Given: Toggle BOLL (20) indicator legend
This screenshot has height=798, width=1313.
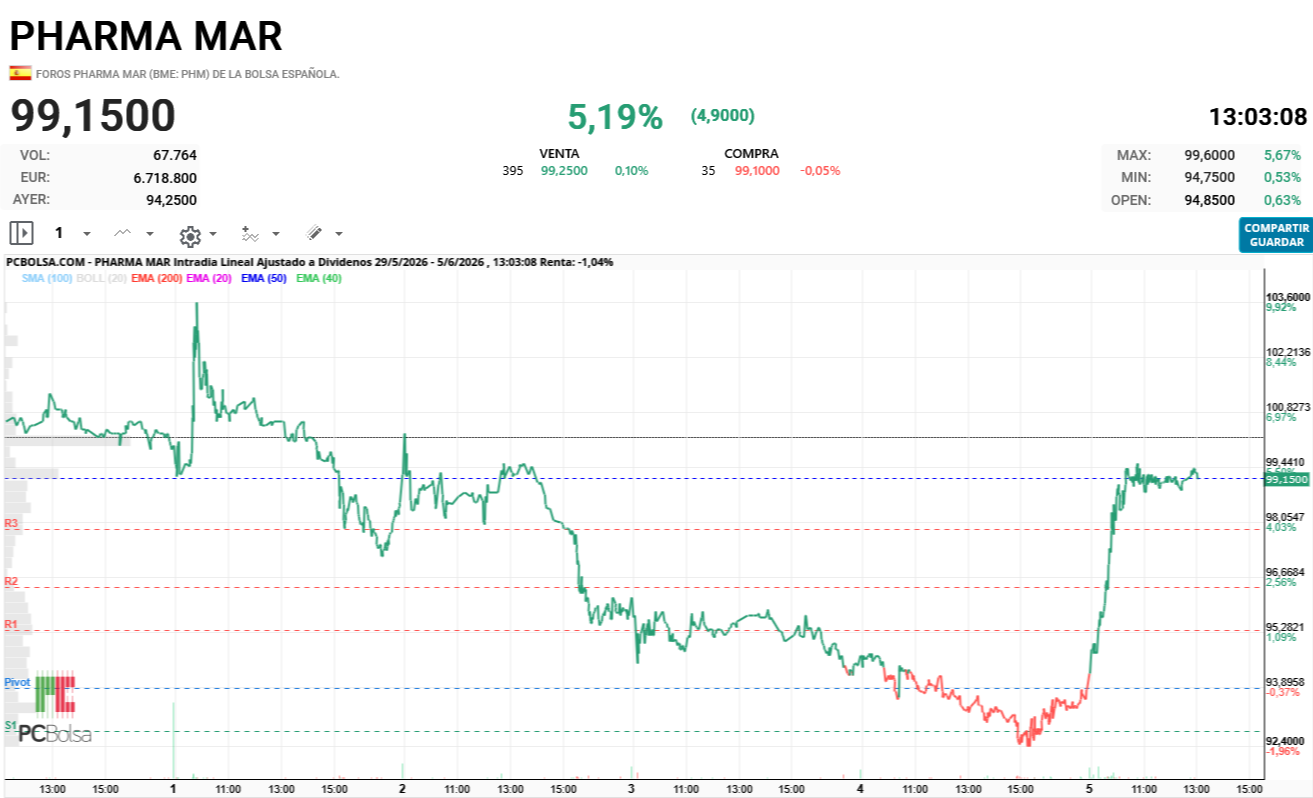Looking at the screenshot, I should (101, 278).
